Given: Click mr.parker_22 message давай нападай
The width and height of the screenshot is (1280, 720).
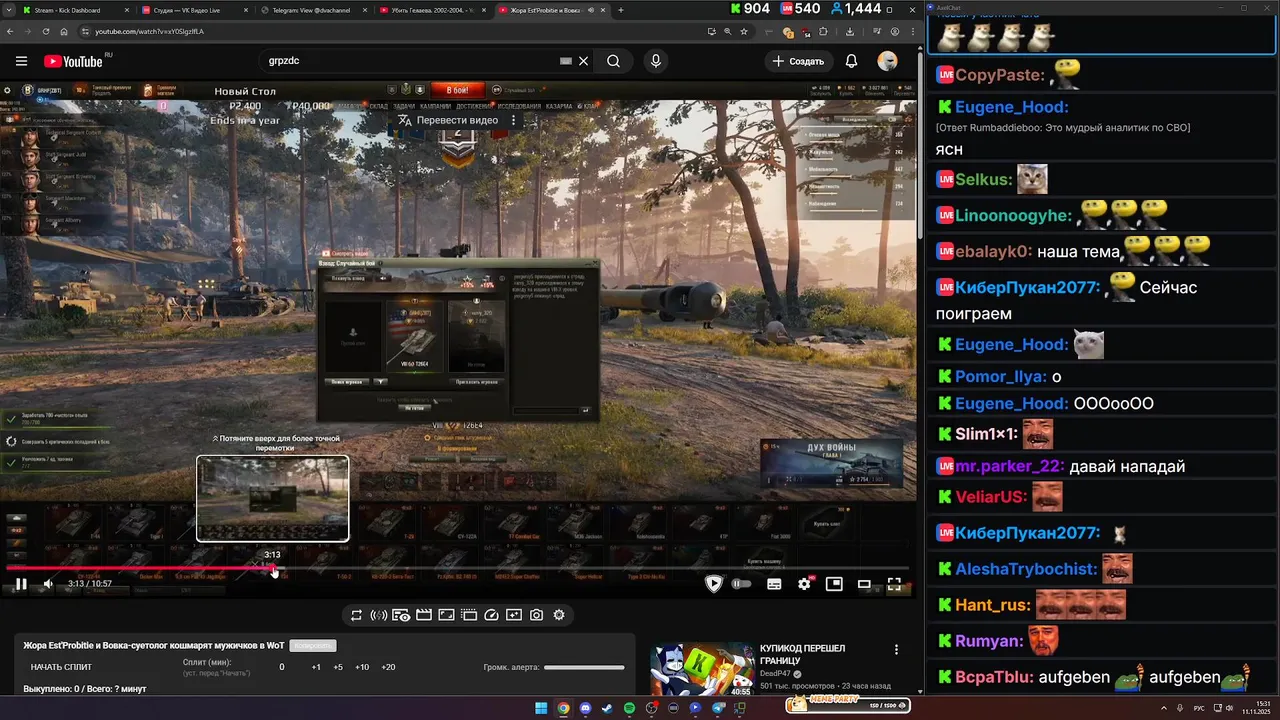Looking at the screenshot, I should [1127, 467].
